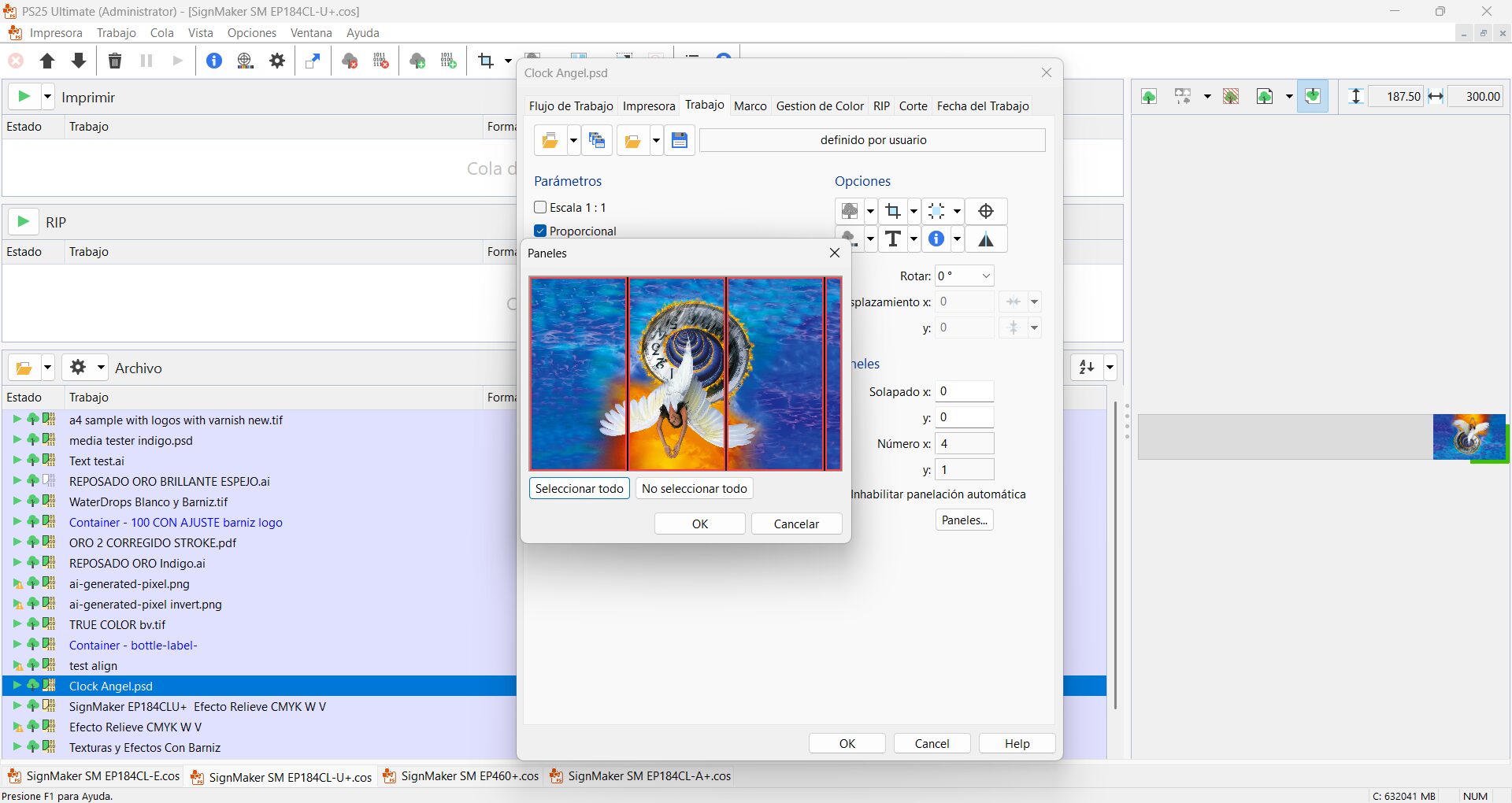Click the Clock Angel thumbnail in the preview pane
Image resolution: width=1512 pixels, height=803 pixels.
1468,437
